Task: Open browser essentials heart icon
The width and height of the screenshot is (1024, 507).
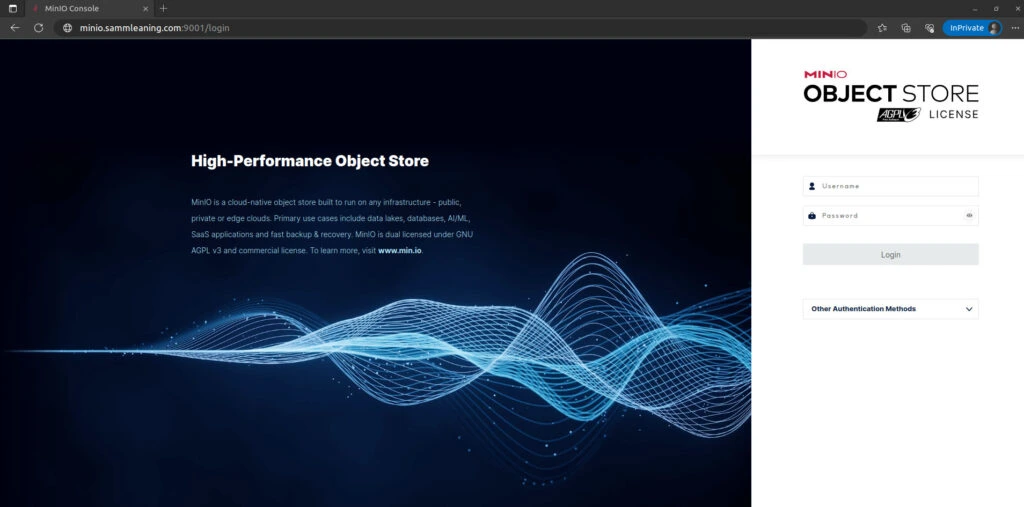Action: point(929,28)
